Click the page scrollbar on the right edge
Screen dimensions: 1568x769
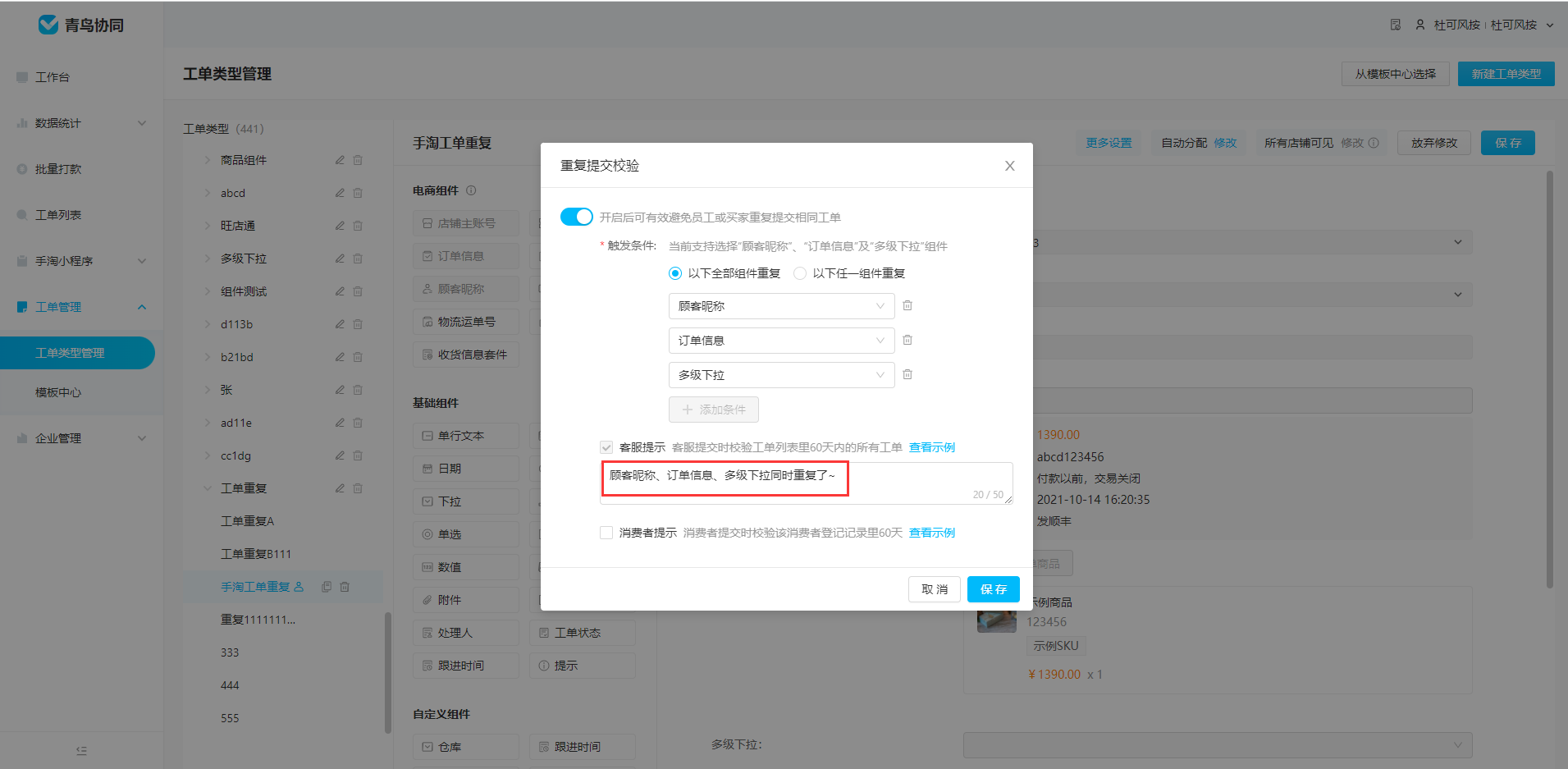pos(1549,379)
